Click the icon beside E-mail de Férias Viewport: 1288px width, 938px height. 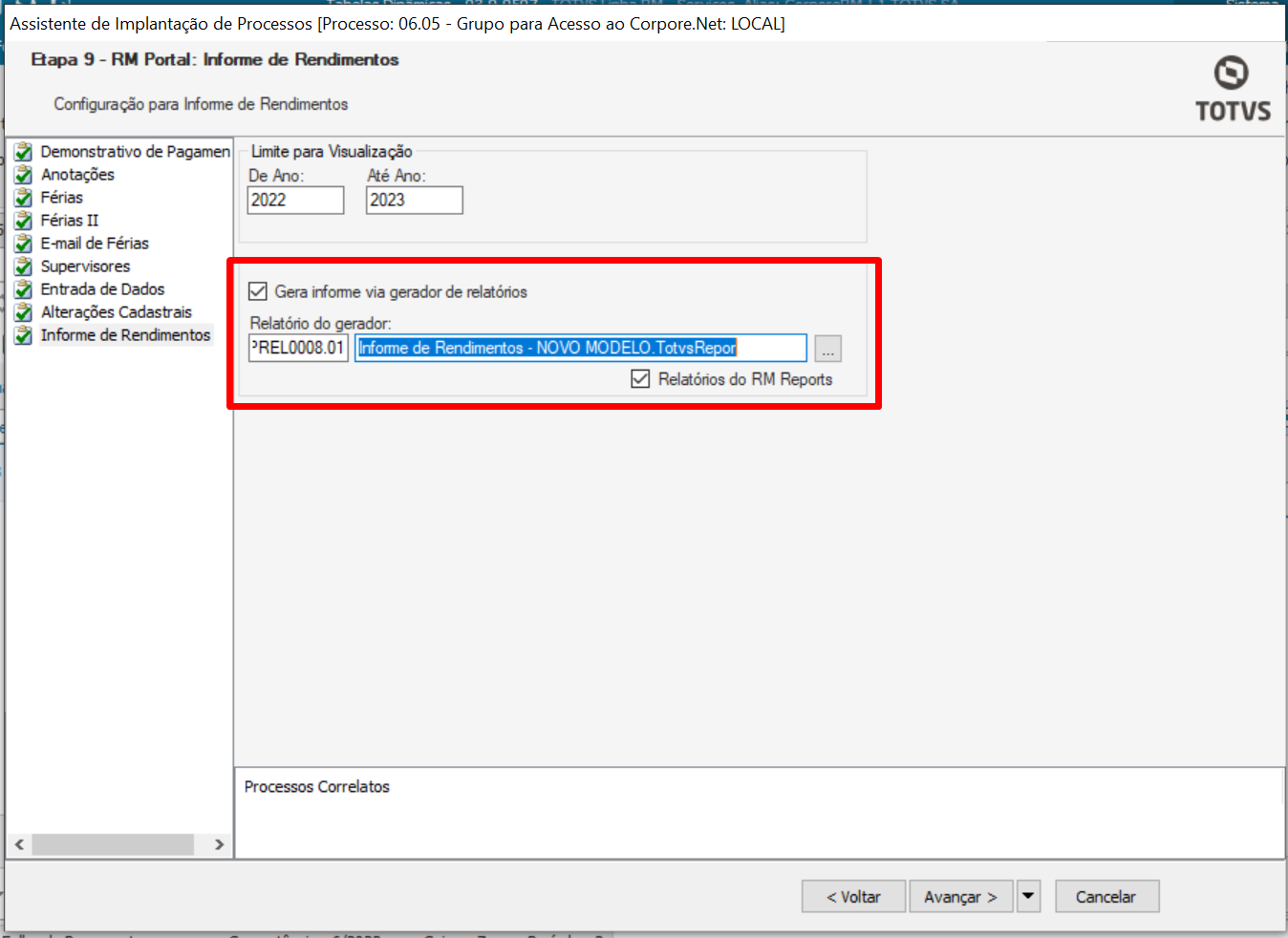[x=24, y=244]
